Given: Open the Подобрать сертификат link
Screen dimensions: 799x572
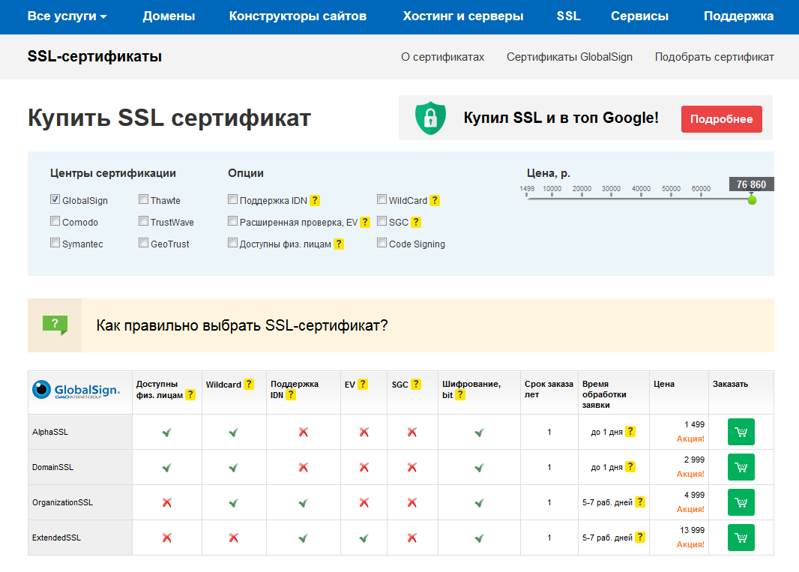Looking at the screenshot, I should [714, 57].
